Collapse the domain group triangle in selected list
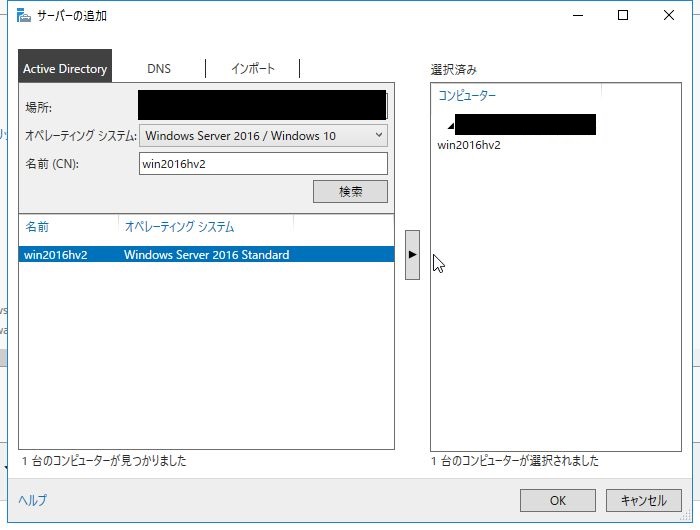The image size is (700, 530). tap(451, 126)
